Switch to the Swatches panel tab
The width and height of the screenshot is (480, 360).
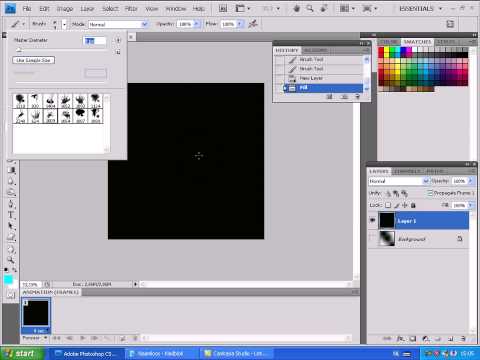click(x=417, y=42)
